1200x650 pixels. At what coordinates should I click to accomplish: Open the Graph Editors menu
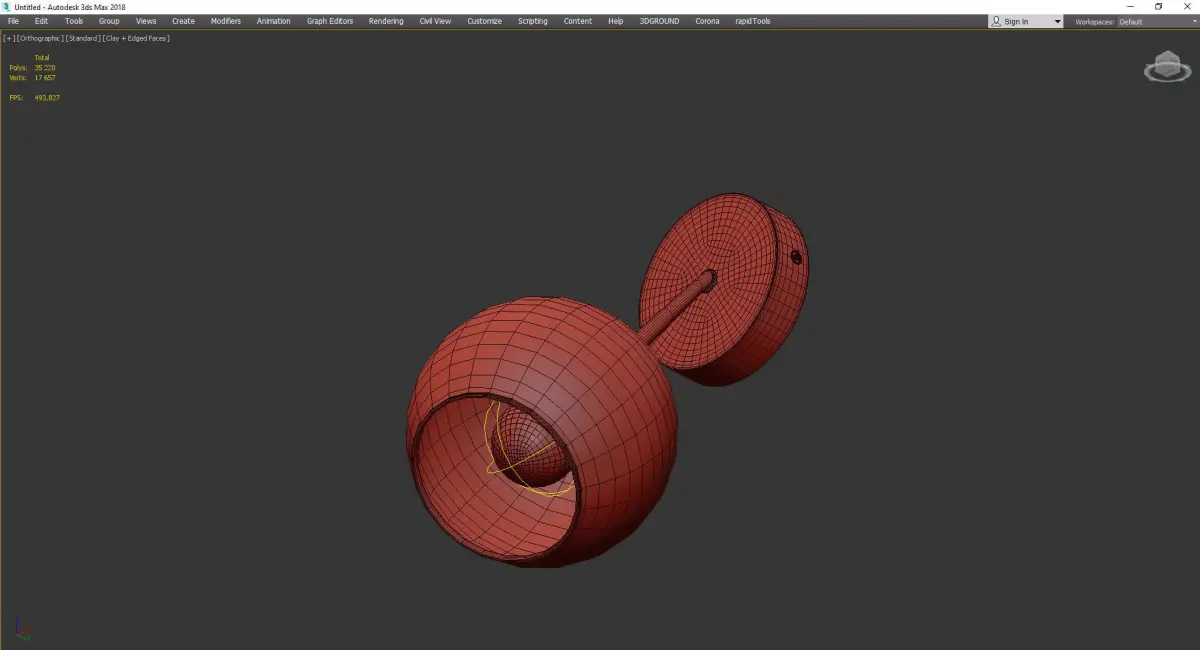(x=330, y=21)
